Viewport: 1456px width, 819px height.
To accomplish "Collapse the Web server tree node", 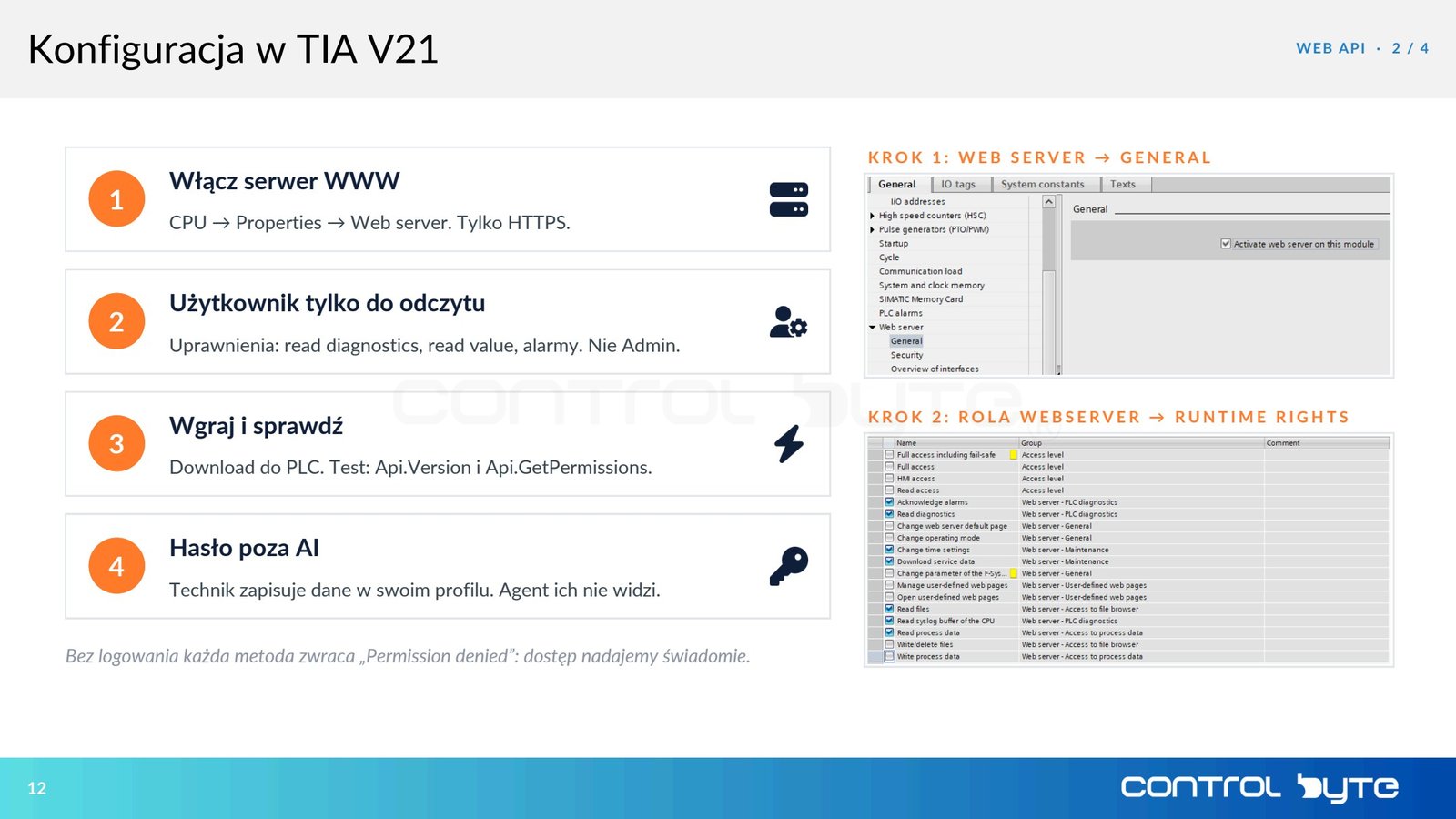I will [872, 327].
